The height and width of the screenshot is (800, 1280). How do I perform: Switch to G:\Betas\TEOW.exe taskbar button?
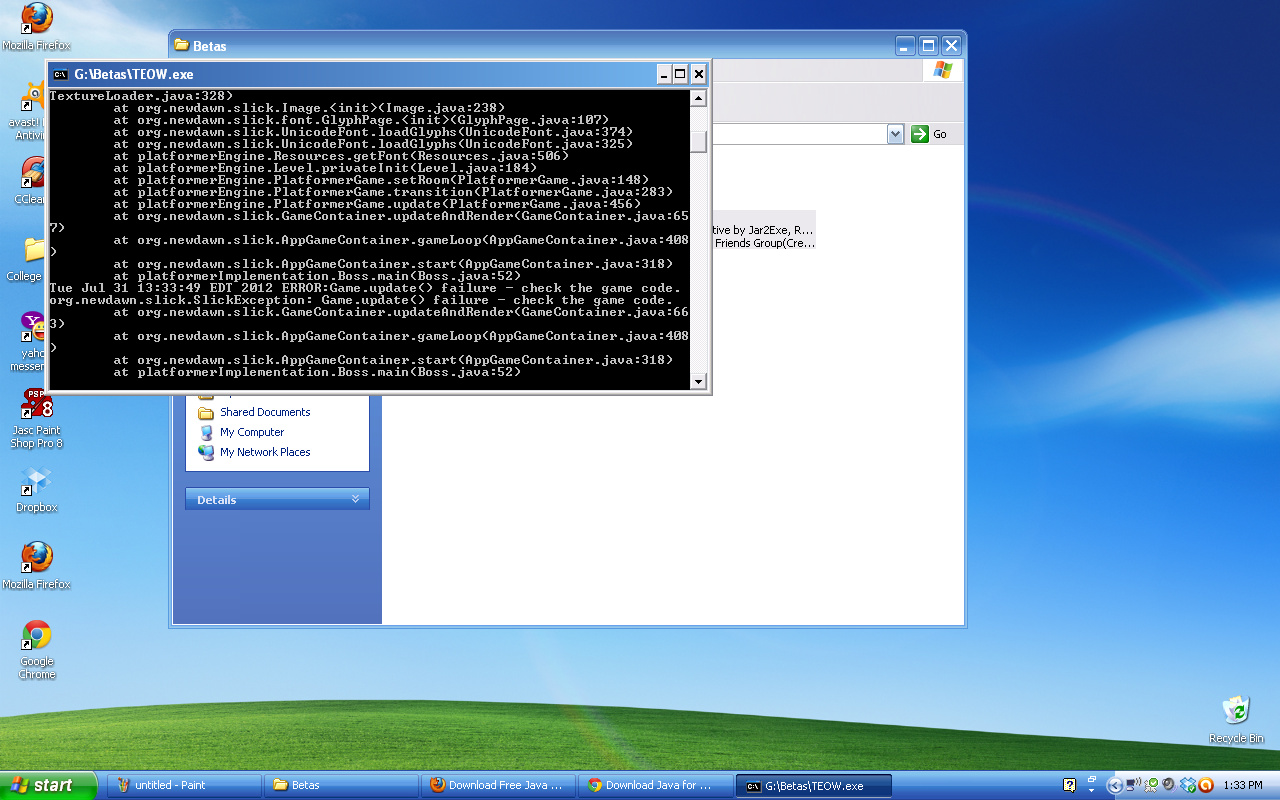[x=813, y=785]
